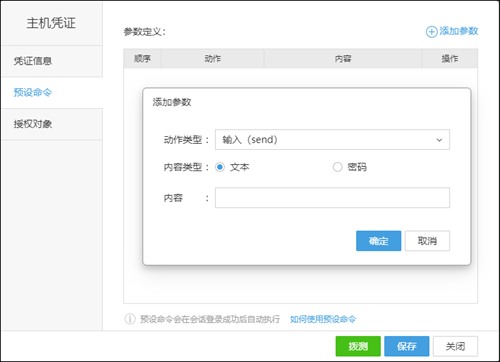Click the info icon near the hint text

[x=130, y=319]
